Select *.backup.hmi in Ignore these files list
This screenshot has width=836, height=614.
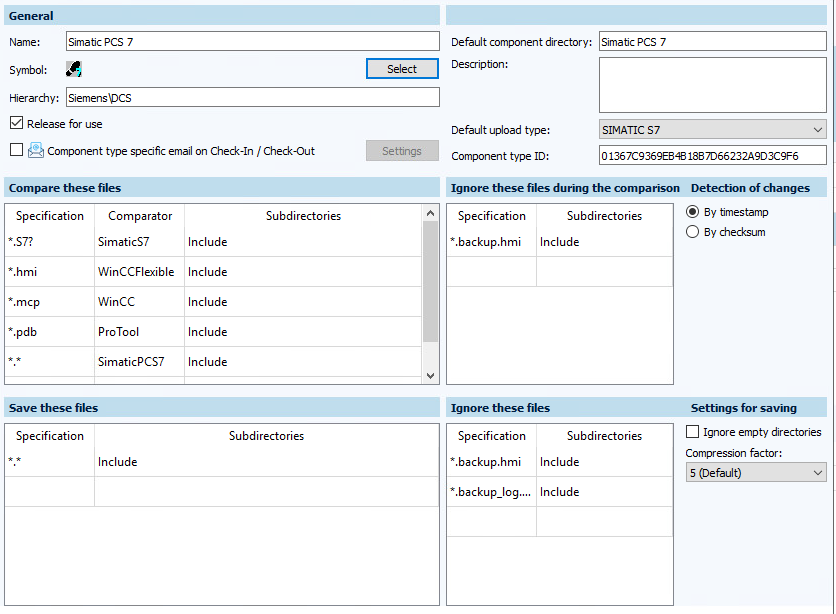click(x=491, y=462)
